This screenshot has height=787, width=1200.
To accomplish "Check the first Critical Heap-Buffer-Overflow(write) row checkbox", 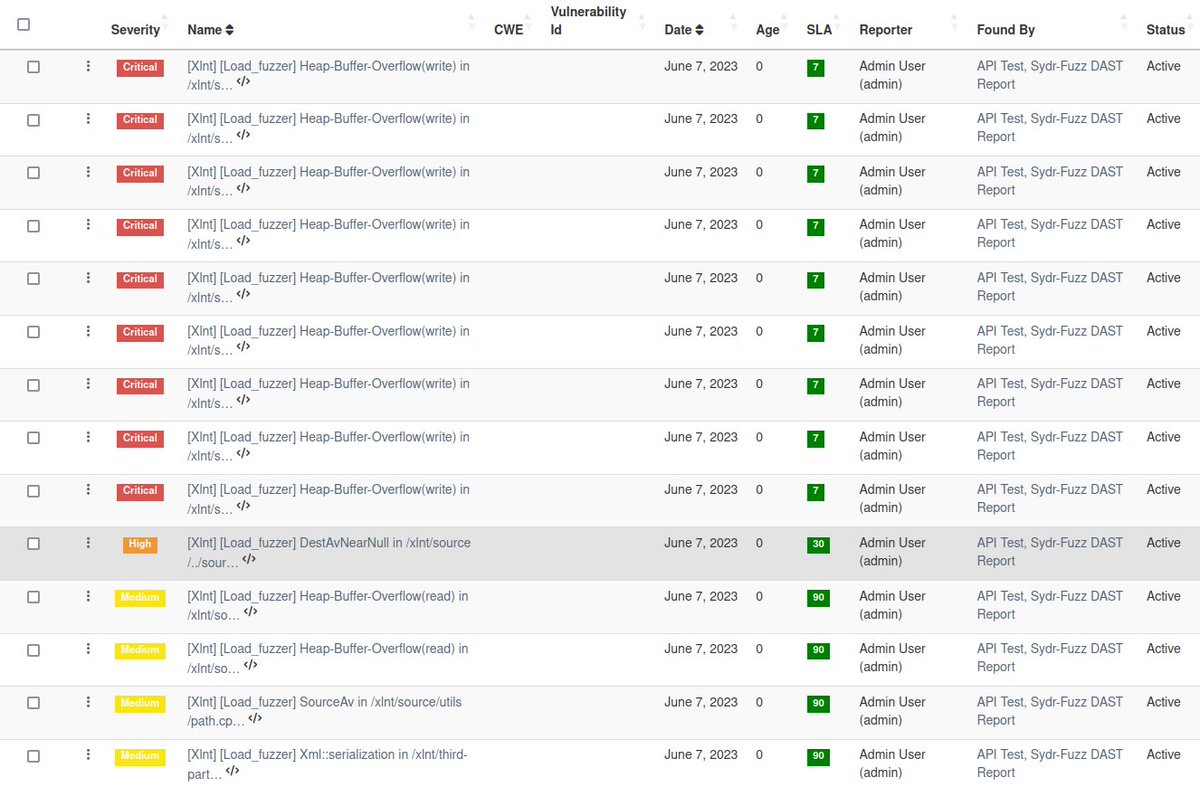I will point(33,66).
